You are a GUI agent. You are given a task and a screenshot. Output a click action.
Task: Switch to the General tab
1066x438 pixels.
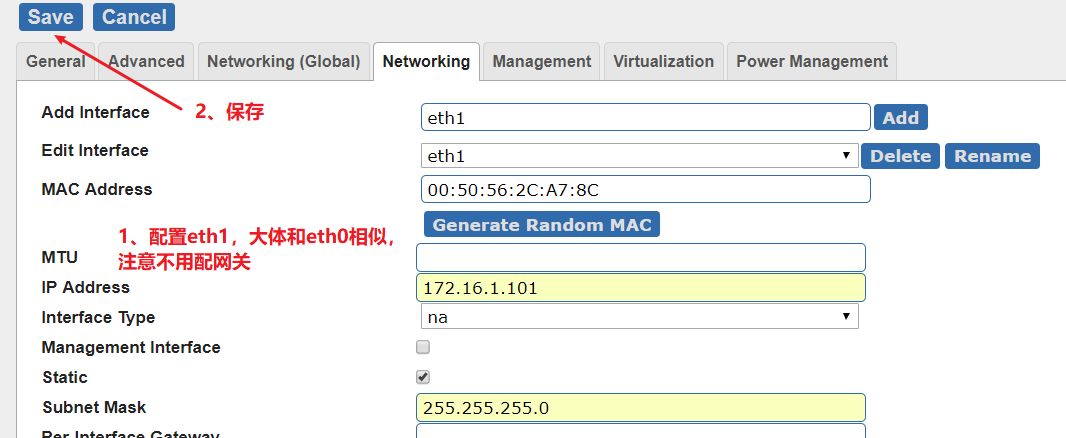point(56,61)
